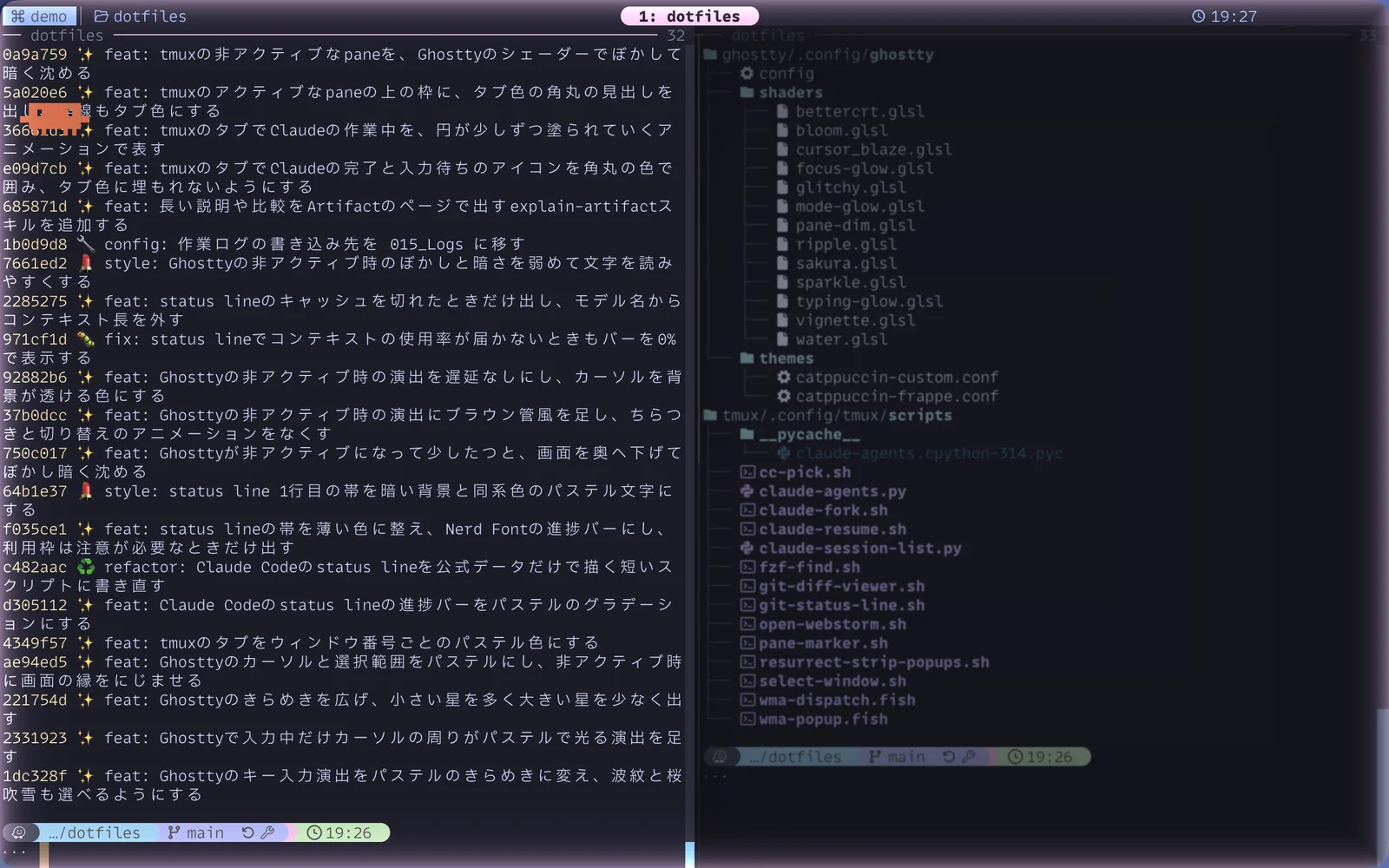Click the wrench emoji on 1b0d9d8 commit
The width and height of the screenshot is (1389, 868).
(85, 244)
